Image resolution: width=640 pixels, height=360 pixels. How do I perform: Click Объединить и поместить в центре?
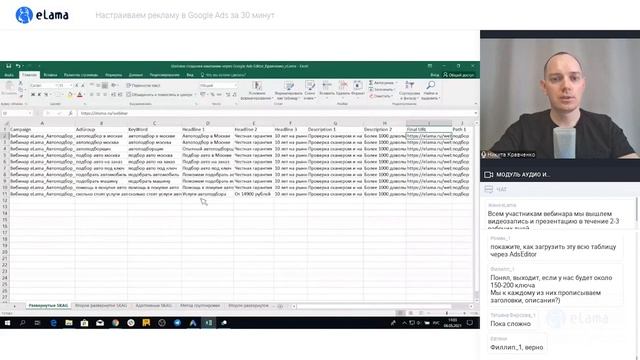[x=159, y=95]
